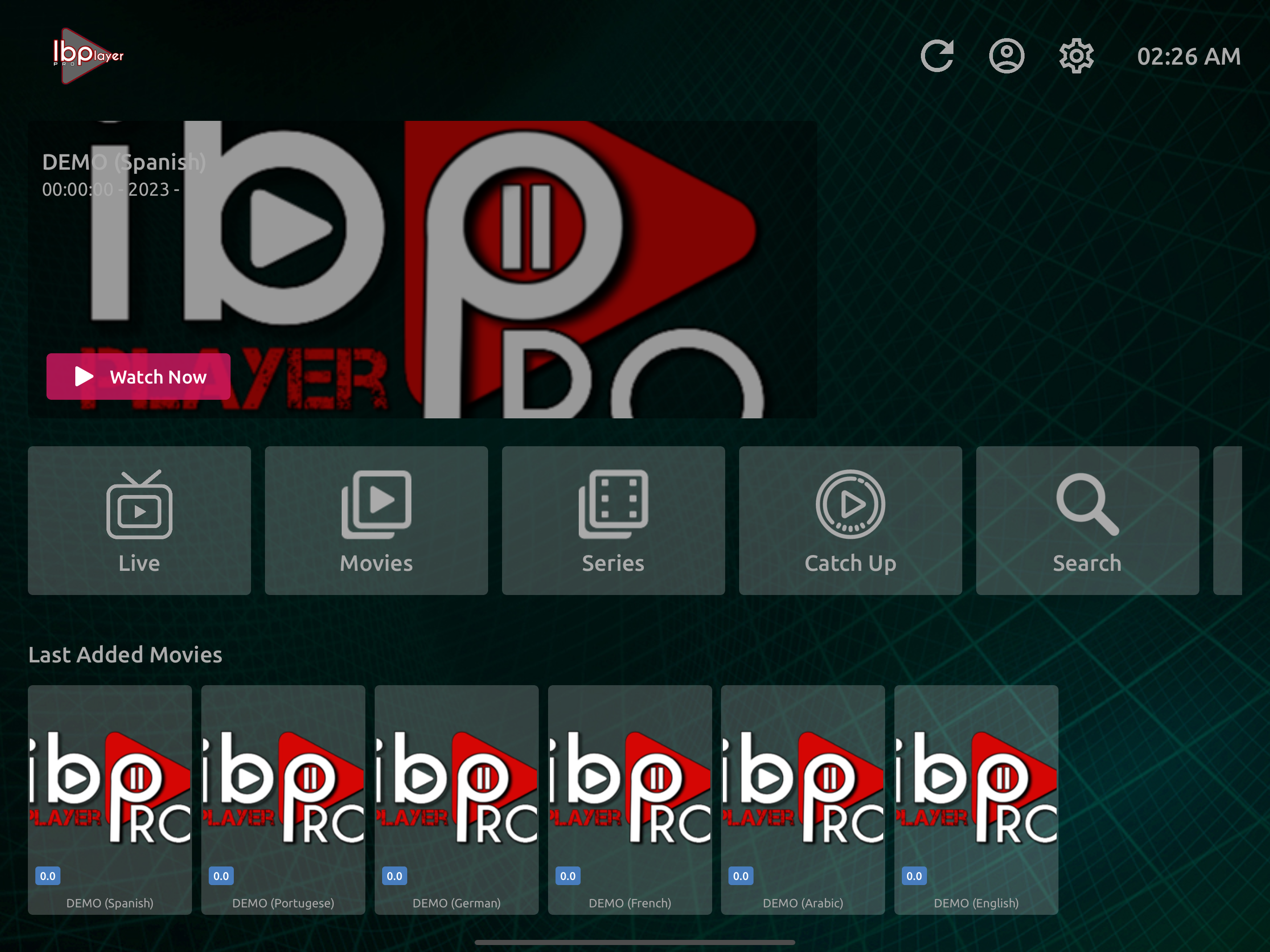The width and height of the screenshot is (1270, 952).
Task: Click the '00:00:00 - 2023 -' banner text
Action: point(111,190)
